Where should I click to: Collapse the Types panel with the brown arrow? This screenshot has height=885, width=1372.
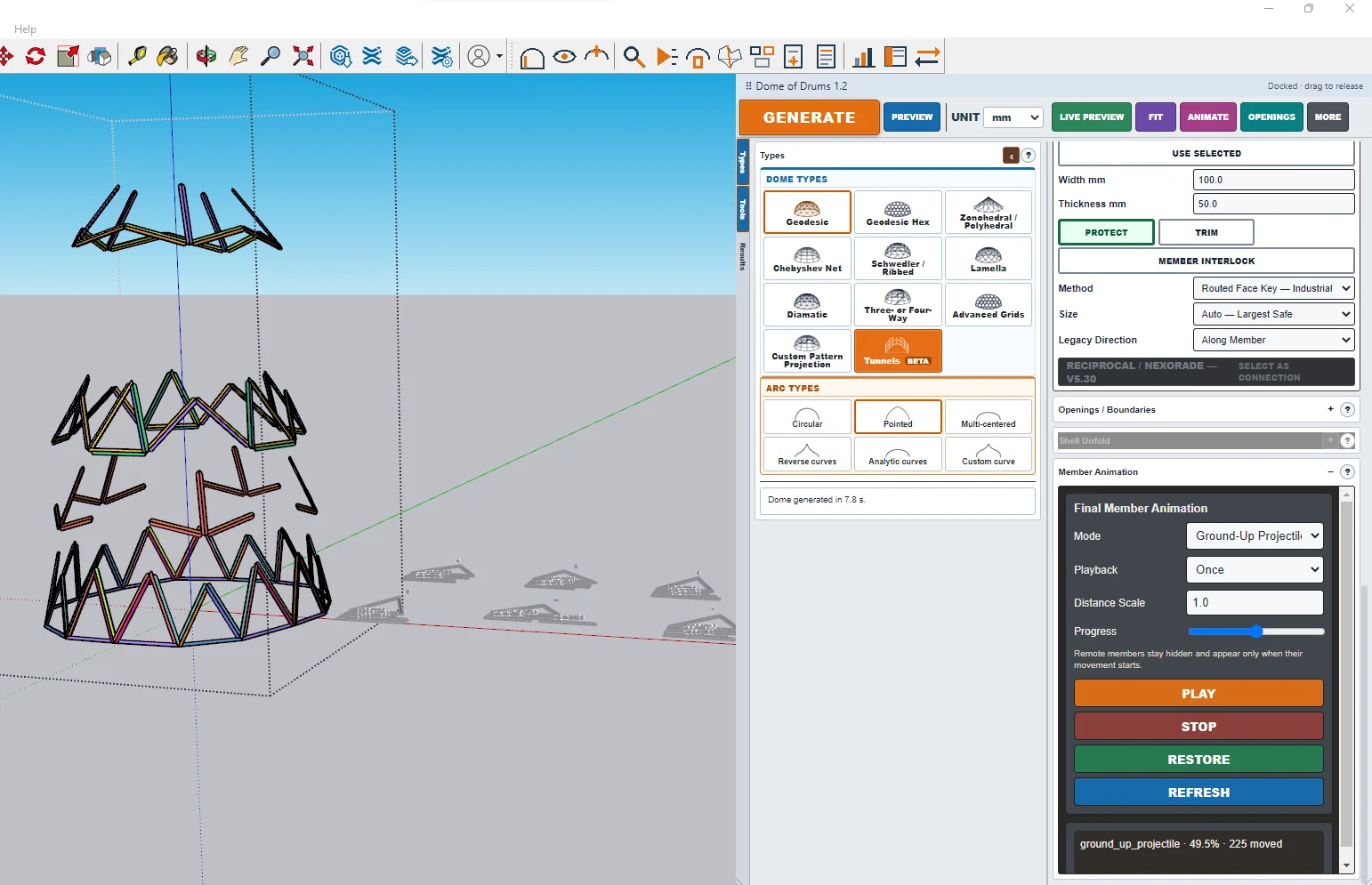[1011, 156]
